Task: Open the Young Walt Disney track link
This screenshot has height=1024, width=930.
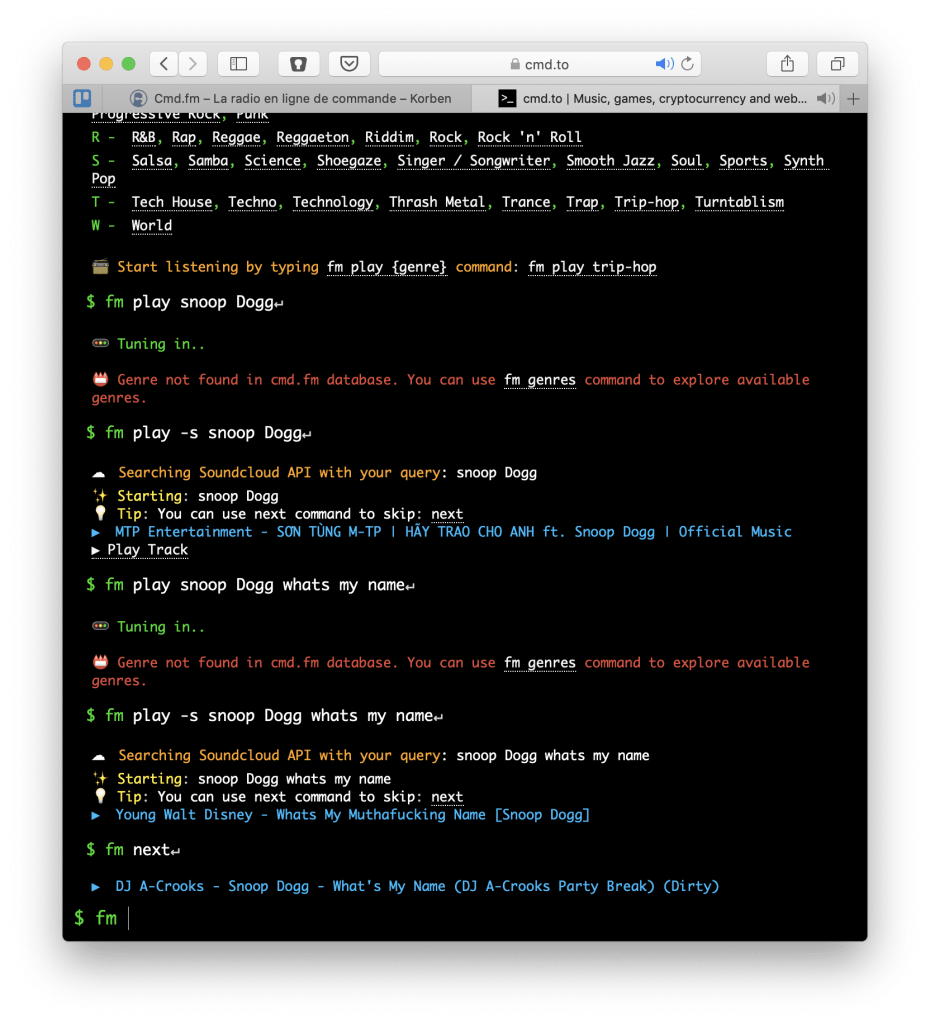Action: click(x=353, y=815)
